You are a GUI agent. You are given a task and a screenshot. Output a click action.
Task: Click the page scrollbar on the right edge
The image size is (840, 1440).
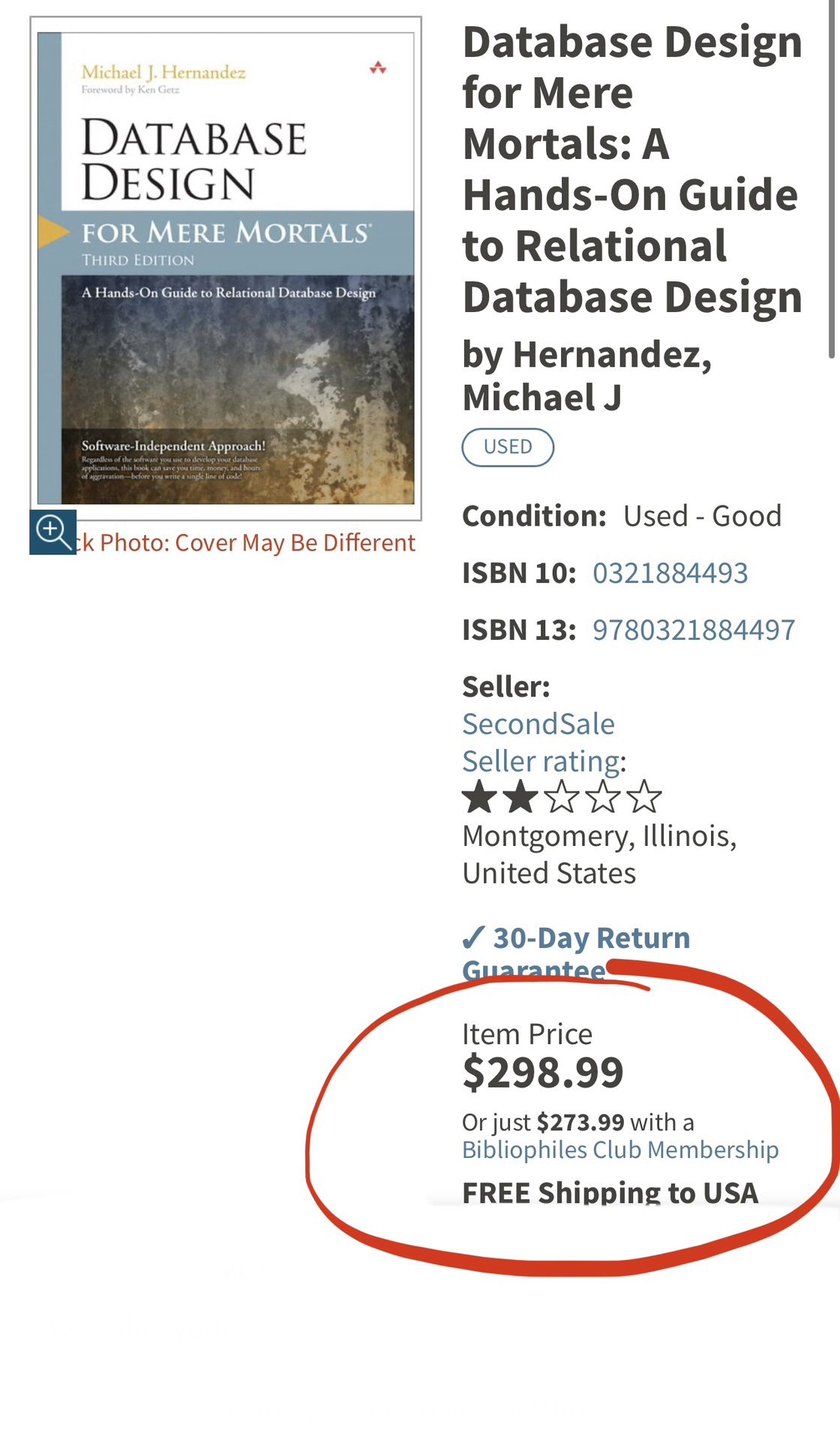[x=832, y=180]
